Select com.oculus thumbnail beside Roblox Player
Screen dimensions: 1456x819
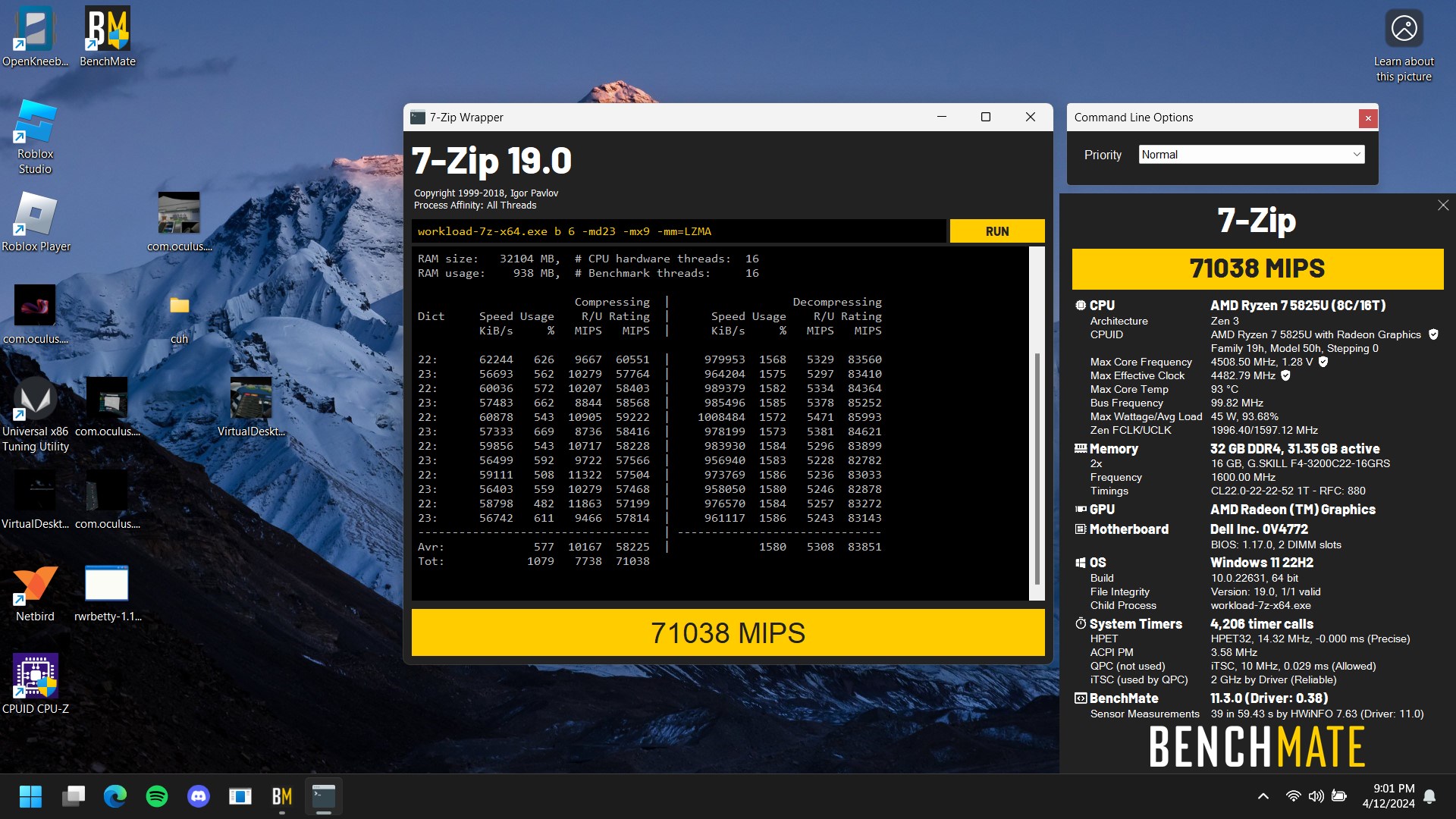[179, 221]
